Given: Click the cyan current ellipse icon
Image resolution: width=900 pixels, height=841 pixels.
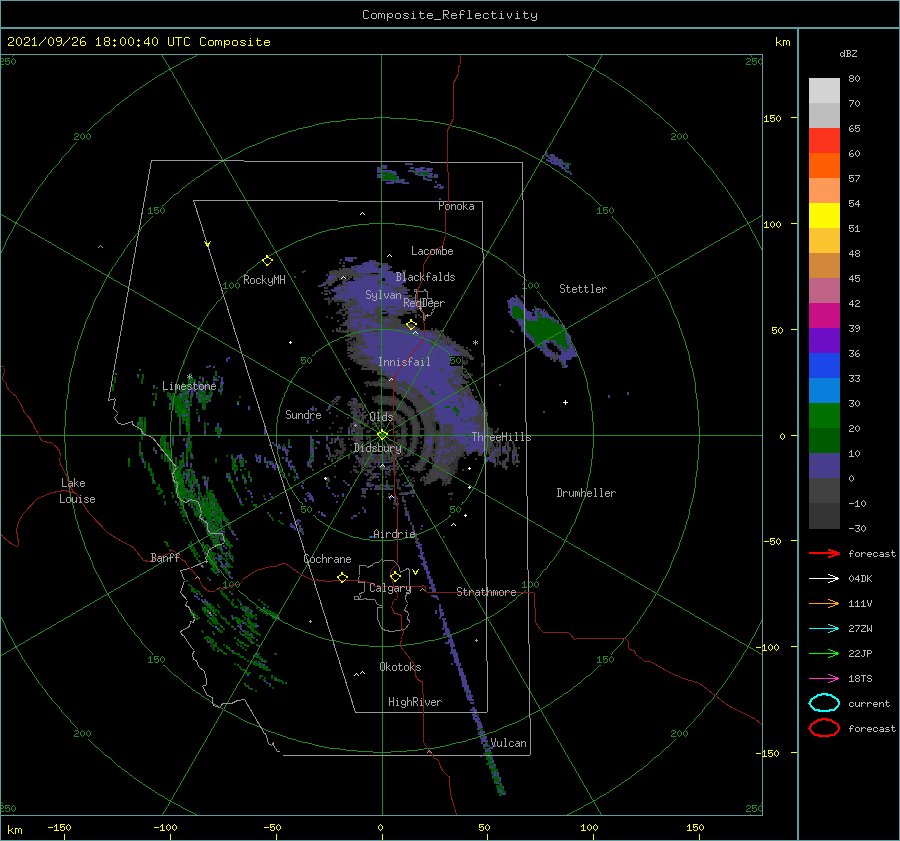Looking at the screenshot, I should [x=824, y=703].
